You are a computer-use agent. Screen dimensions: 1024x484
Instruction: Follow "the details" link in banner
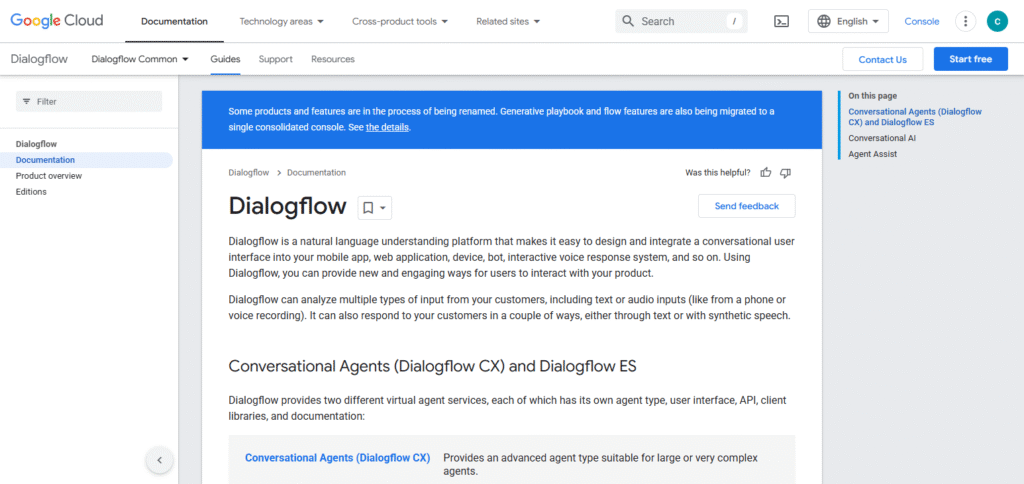click(387, 127)
